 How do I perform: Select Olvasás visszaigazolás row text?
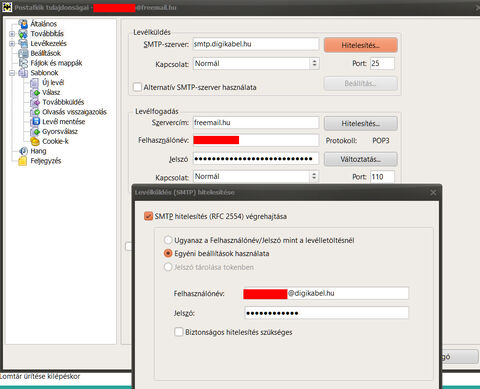(74, 112)
